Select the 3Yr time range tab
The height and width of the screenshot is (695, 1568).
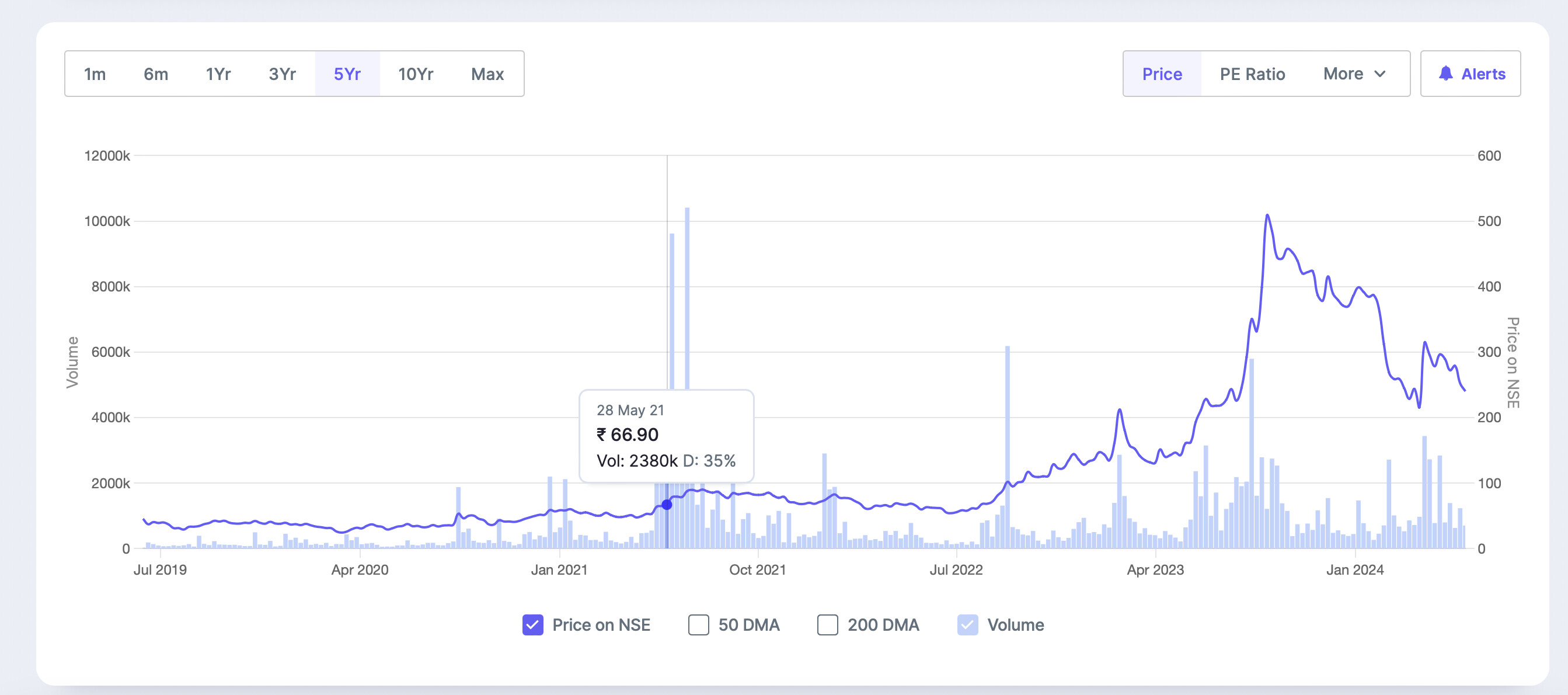(282, 74)
